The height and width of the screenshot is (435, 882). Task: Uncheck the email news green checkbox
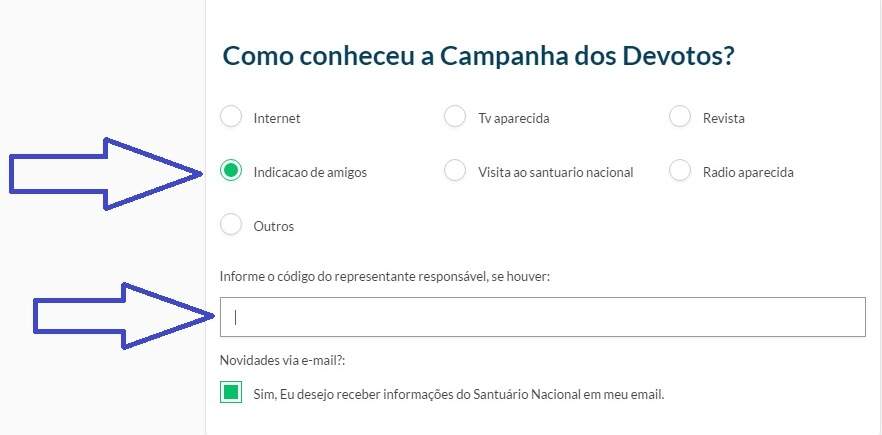(231, 393)
